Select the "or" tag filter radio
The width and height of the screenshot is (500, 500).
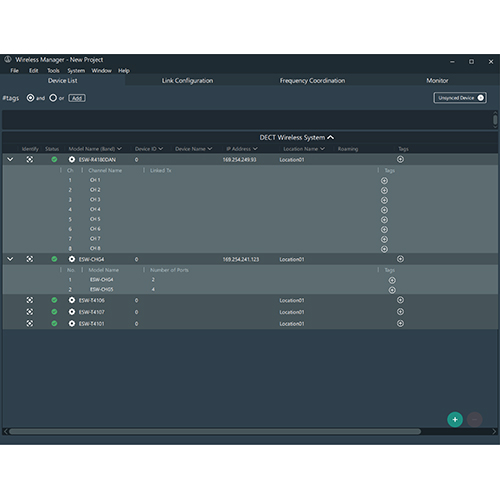pyautogui.click(x=53, y=98)
